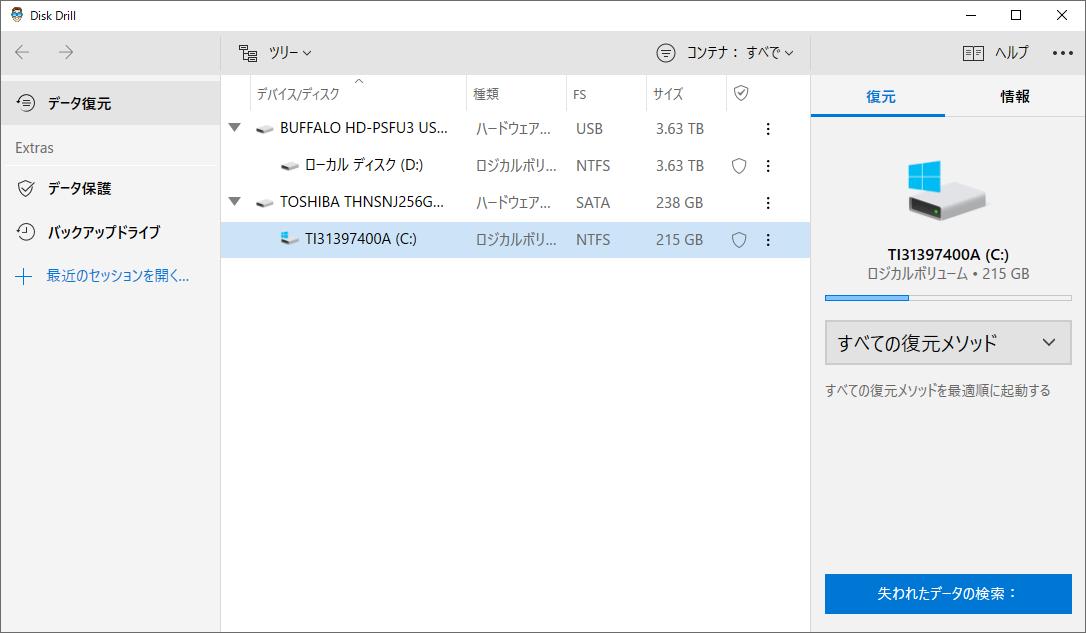Screen dimensions: 1086x633
Task: Open the ツリー view dropdown
Action: (x=290, y=53)
